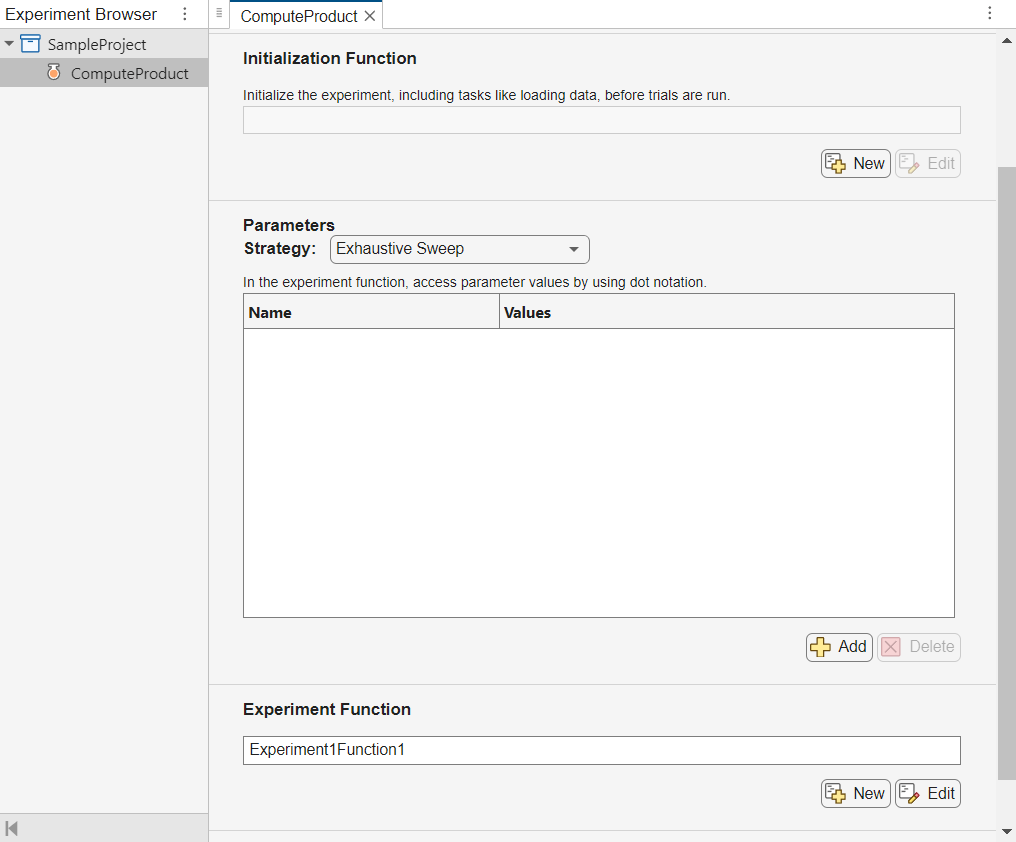Select ComputeProduct in the Experiment Browser
Screen dimensions: 1016x842
click(x=129, y=72)
